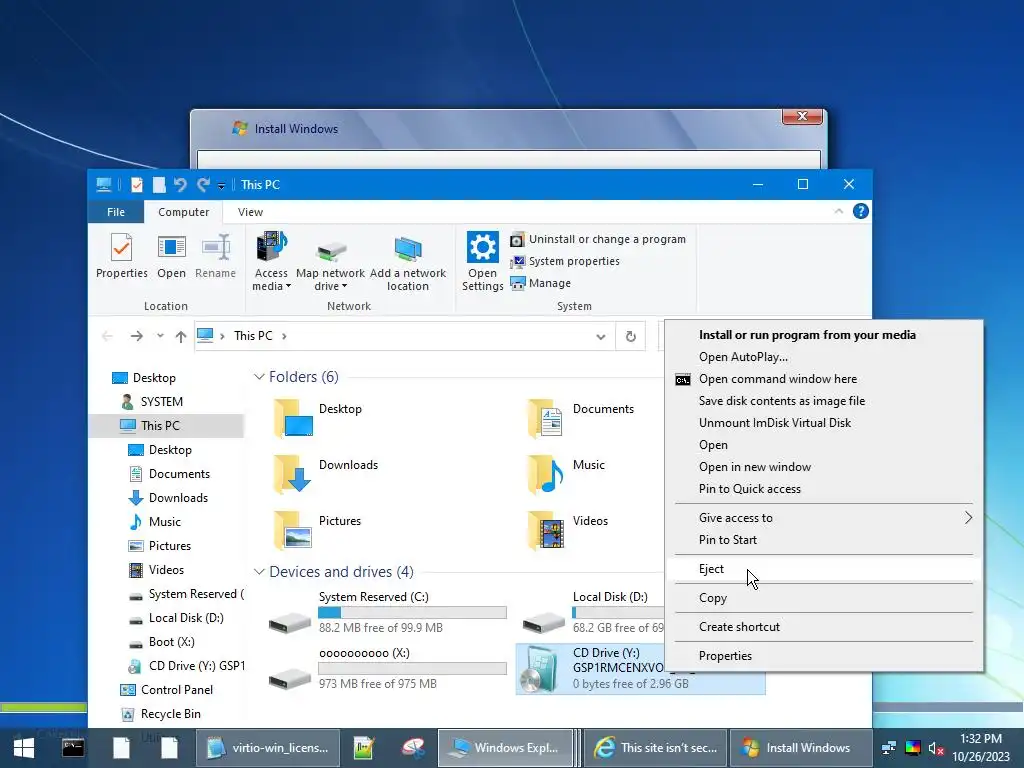Image resolution: width=1024 pixels, height=768 pixels.
Task: Click the address bar showing This PC
Action: (x=405, y=336)
